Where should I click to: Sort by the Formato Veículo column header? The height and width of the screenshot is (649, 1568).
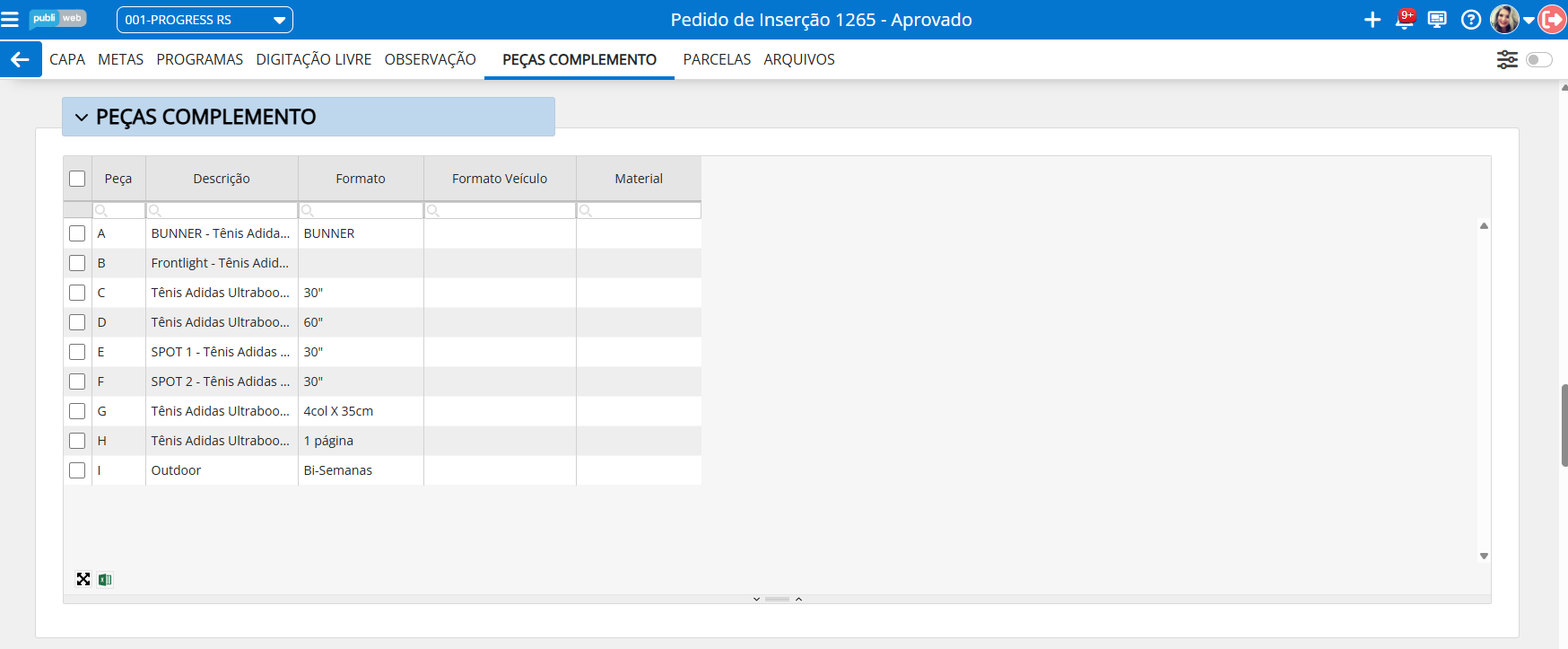[499, 179]
